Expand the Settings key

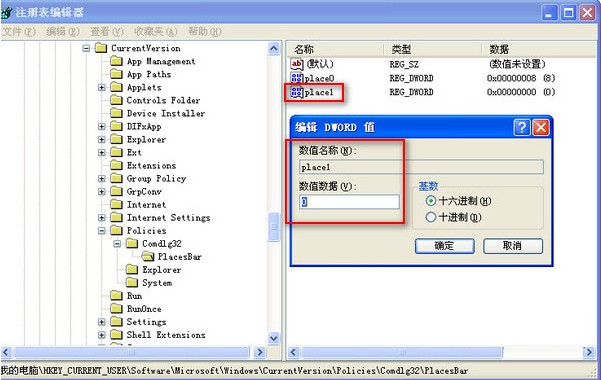pyautogui.click(x=102, y=322)
